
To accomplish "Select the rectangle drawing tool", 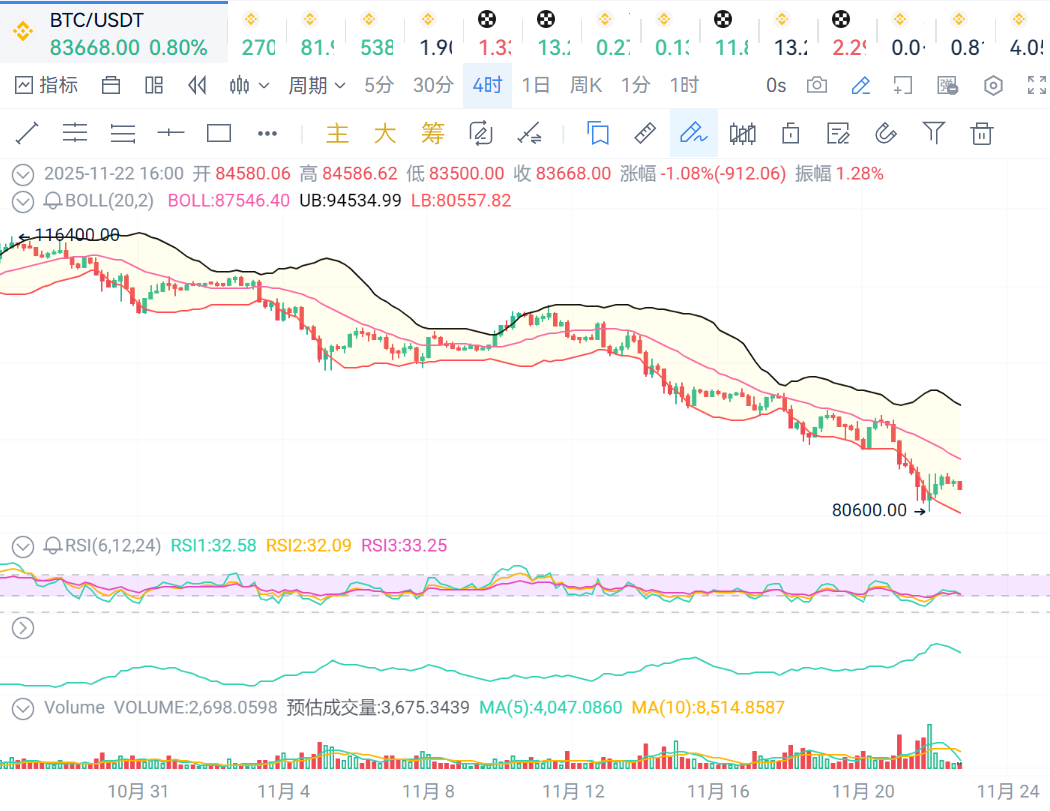I will 219,133.
